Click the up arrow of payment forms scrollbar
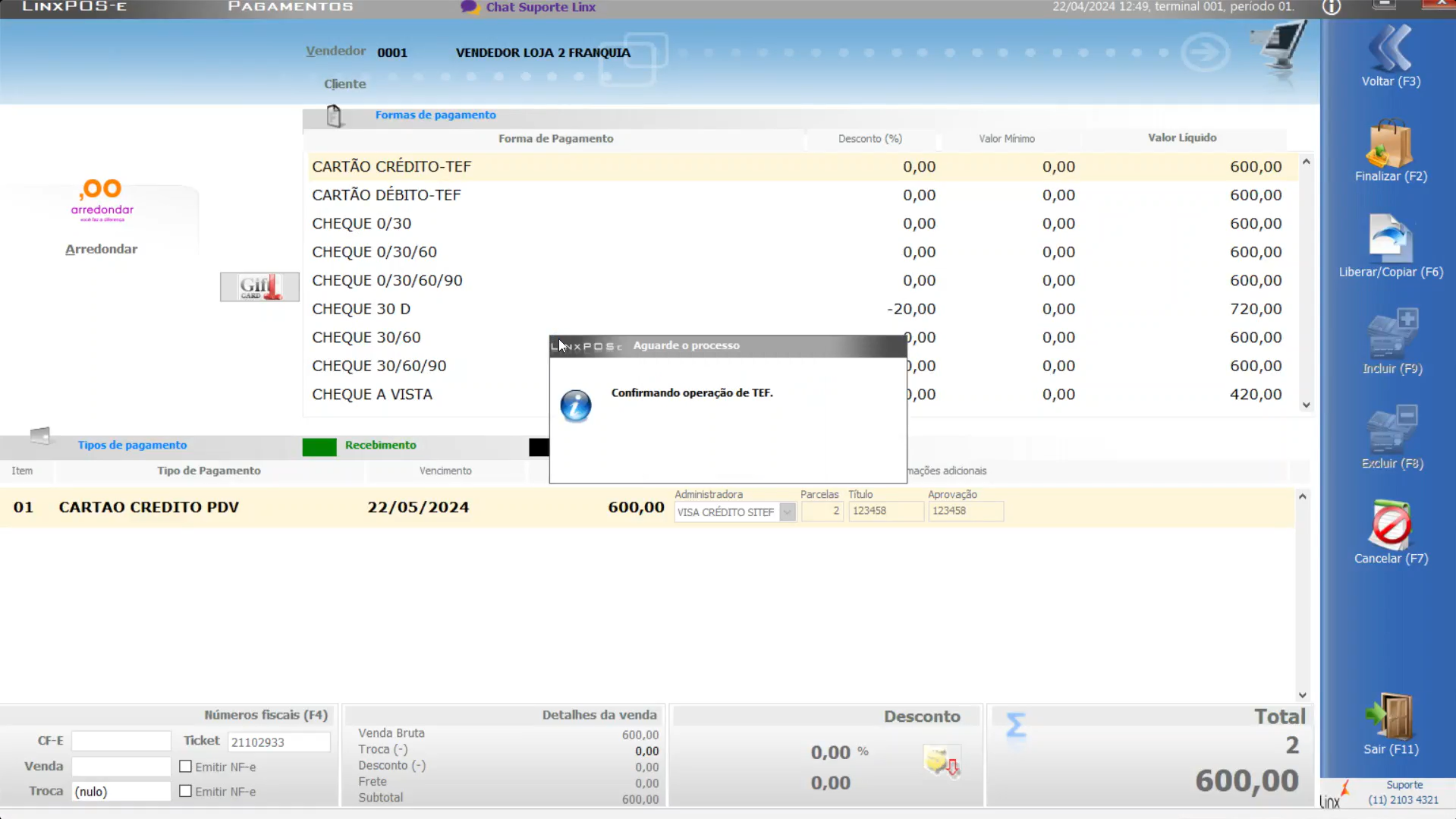Image resolution: width=1456 pixels, height=819 pixels. tap(1306, 162)
